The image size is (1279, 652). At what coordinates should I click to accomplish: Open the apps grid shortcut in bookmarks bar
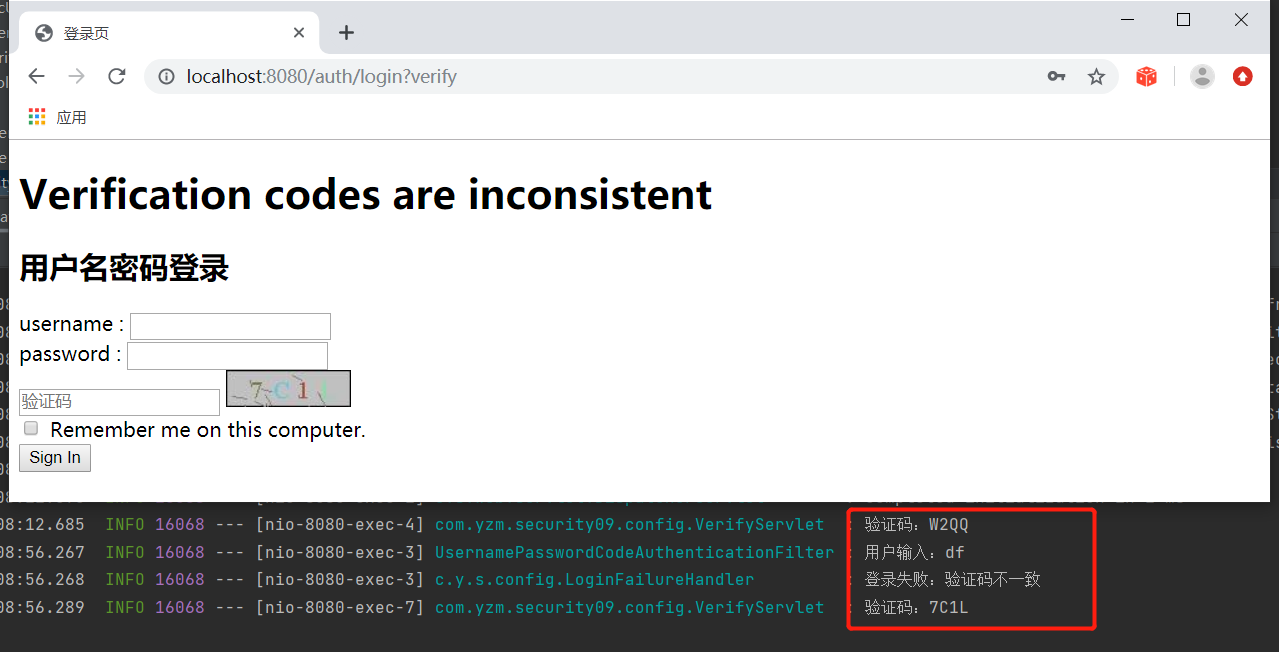tap(37, 117)
